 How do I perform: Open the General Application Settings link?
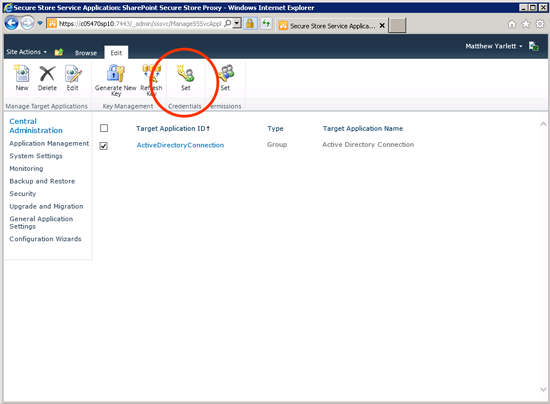41,222
